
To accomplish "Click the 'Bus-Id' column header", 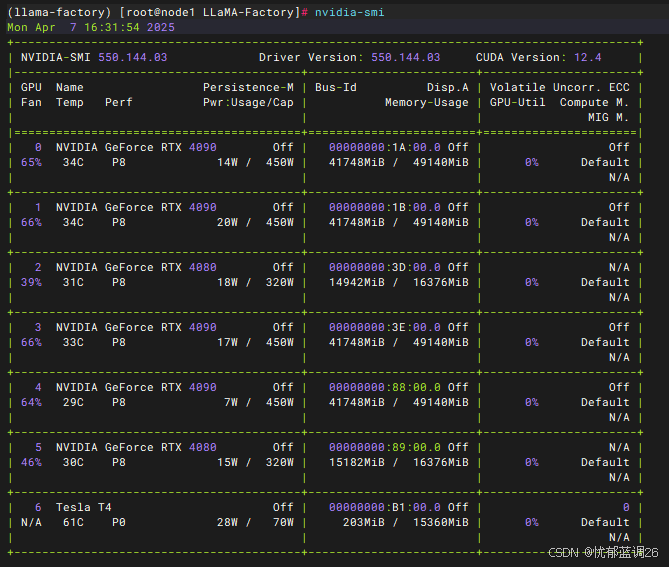I will click(x=336, y=87).
